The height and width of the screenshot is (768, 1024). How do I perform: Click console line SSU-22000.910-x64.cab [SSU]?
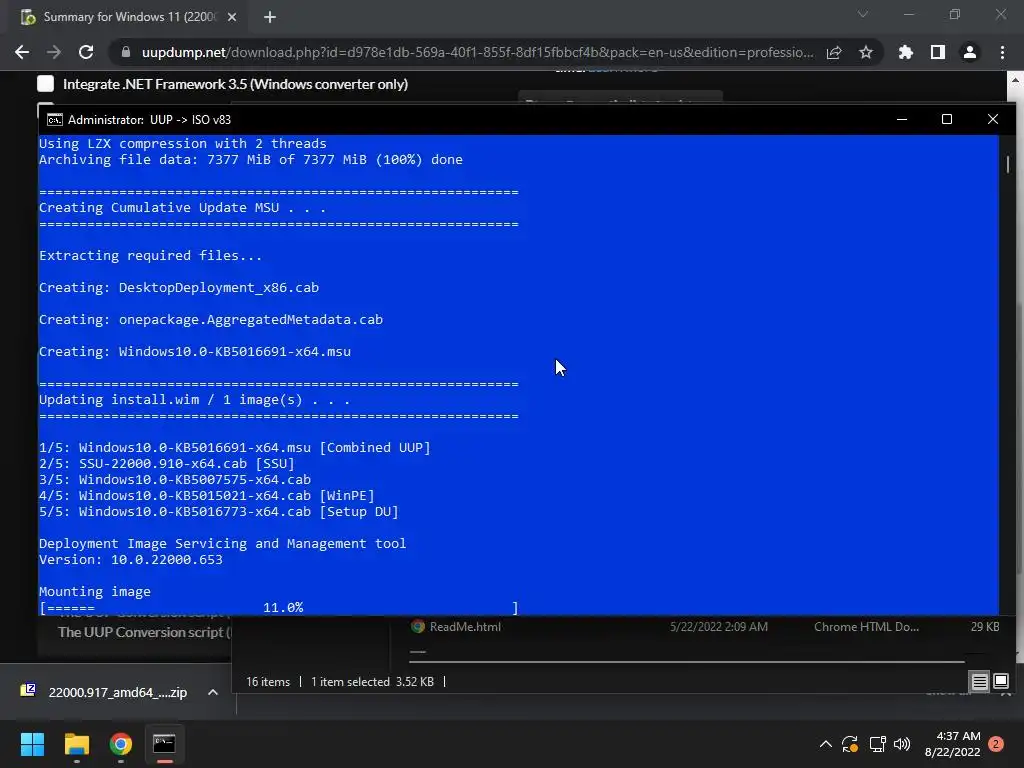pyautogui.click(x=167, y=464)
